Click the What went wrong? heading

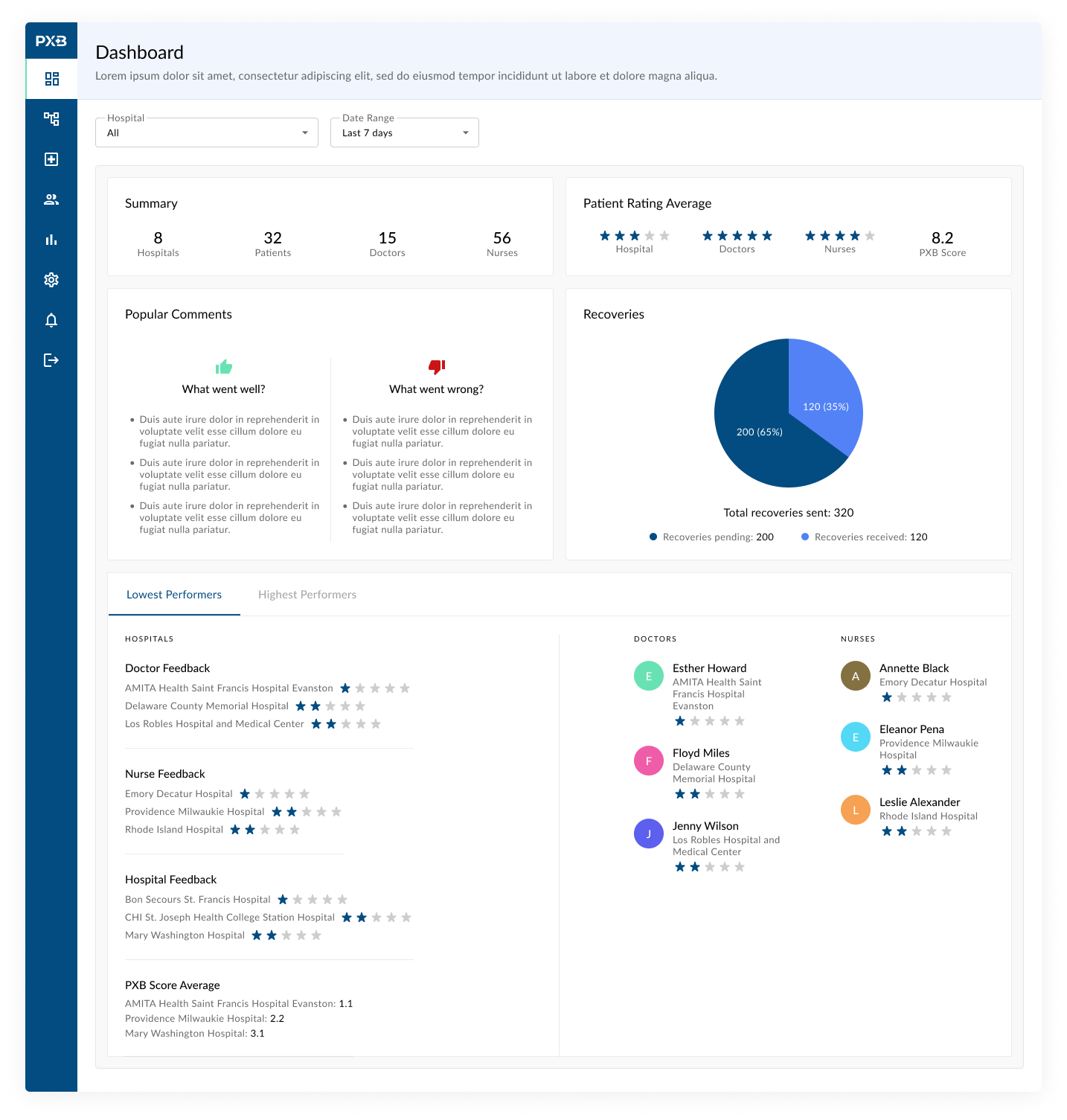pyautogui.click(x=437, y=389)
